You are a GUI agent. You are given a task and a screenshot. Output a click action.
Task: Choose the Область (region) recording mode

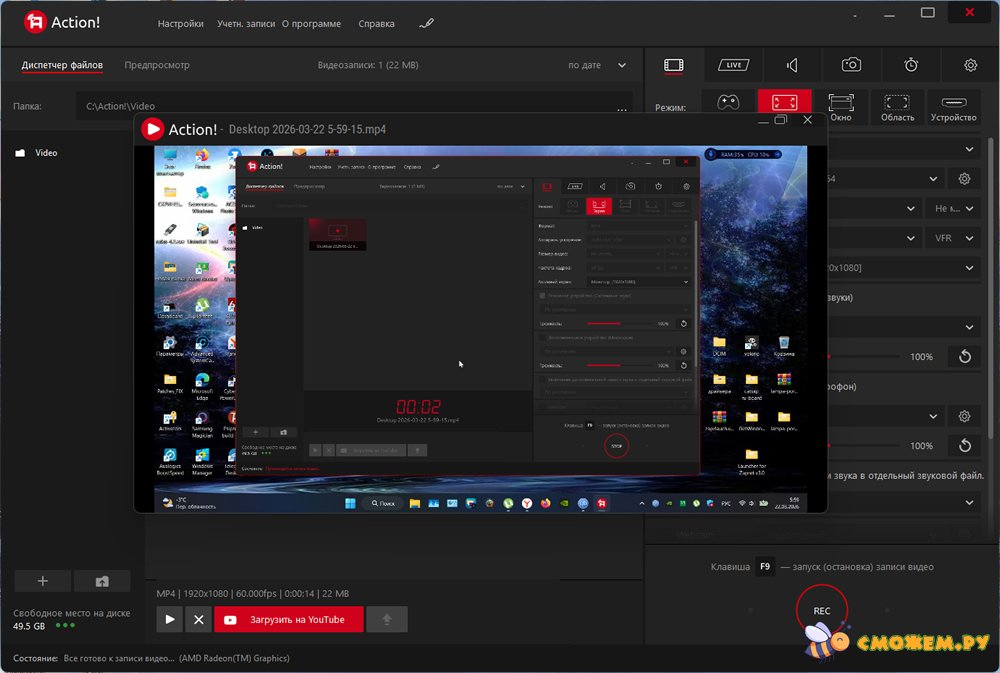[x=897, y=106]
